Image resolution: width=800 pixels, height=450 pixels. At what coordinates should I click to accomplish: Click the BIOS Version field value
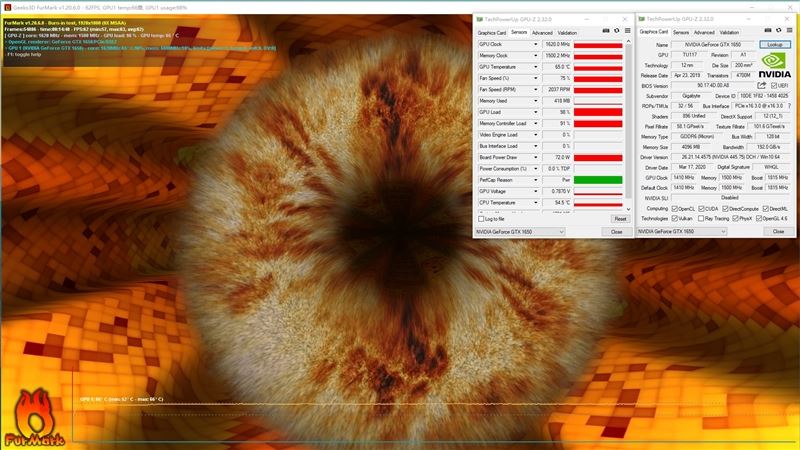[713, 86]
